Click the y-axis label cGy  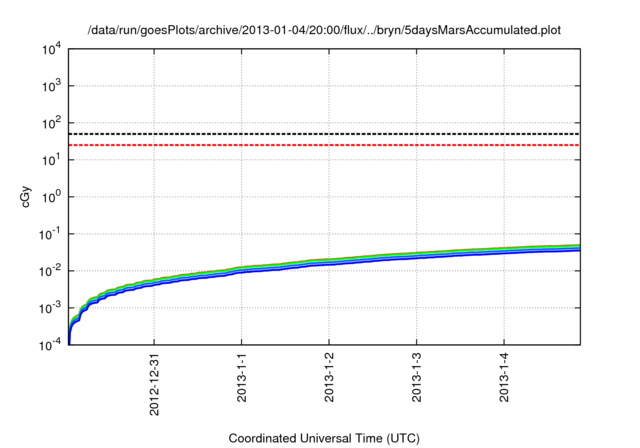tap(25, 197)
